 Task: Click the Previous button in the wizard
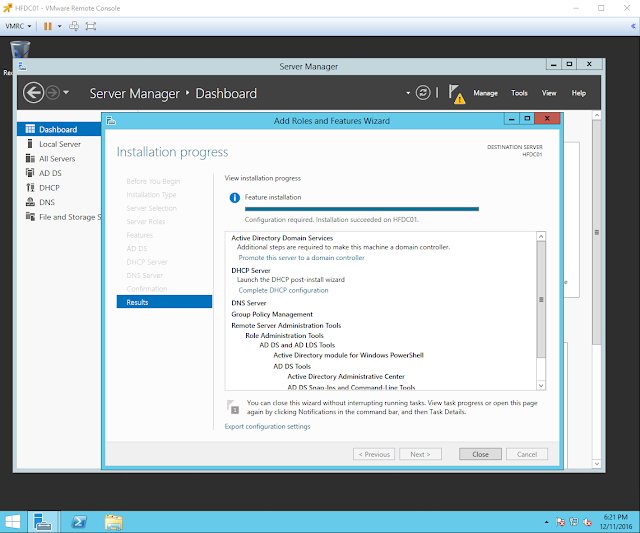pyautogui.click(x=374, y=454)
